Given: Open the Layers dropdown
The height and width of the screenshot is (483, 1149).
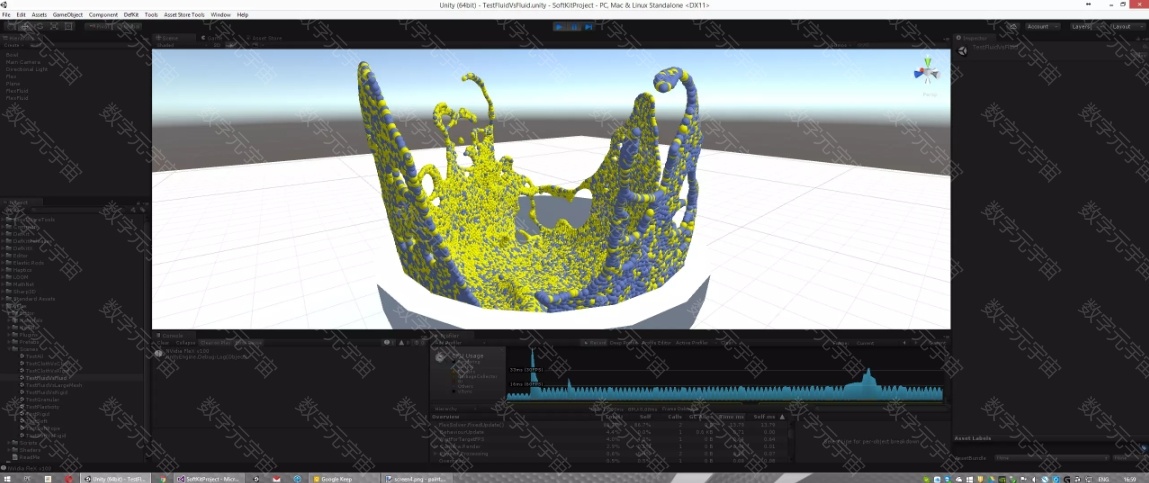Looking at the screenshot, I should [1084, 26].
